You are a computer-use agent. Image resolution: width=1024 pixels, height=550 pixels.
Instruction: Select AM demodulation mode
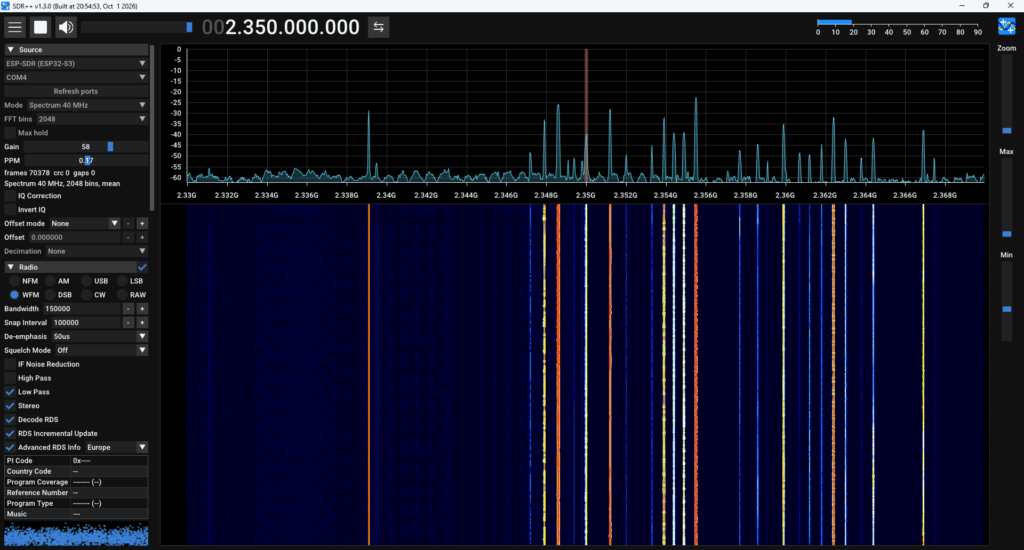(x=50, y=281)
